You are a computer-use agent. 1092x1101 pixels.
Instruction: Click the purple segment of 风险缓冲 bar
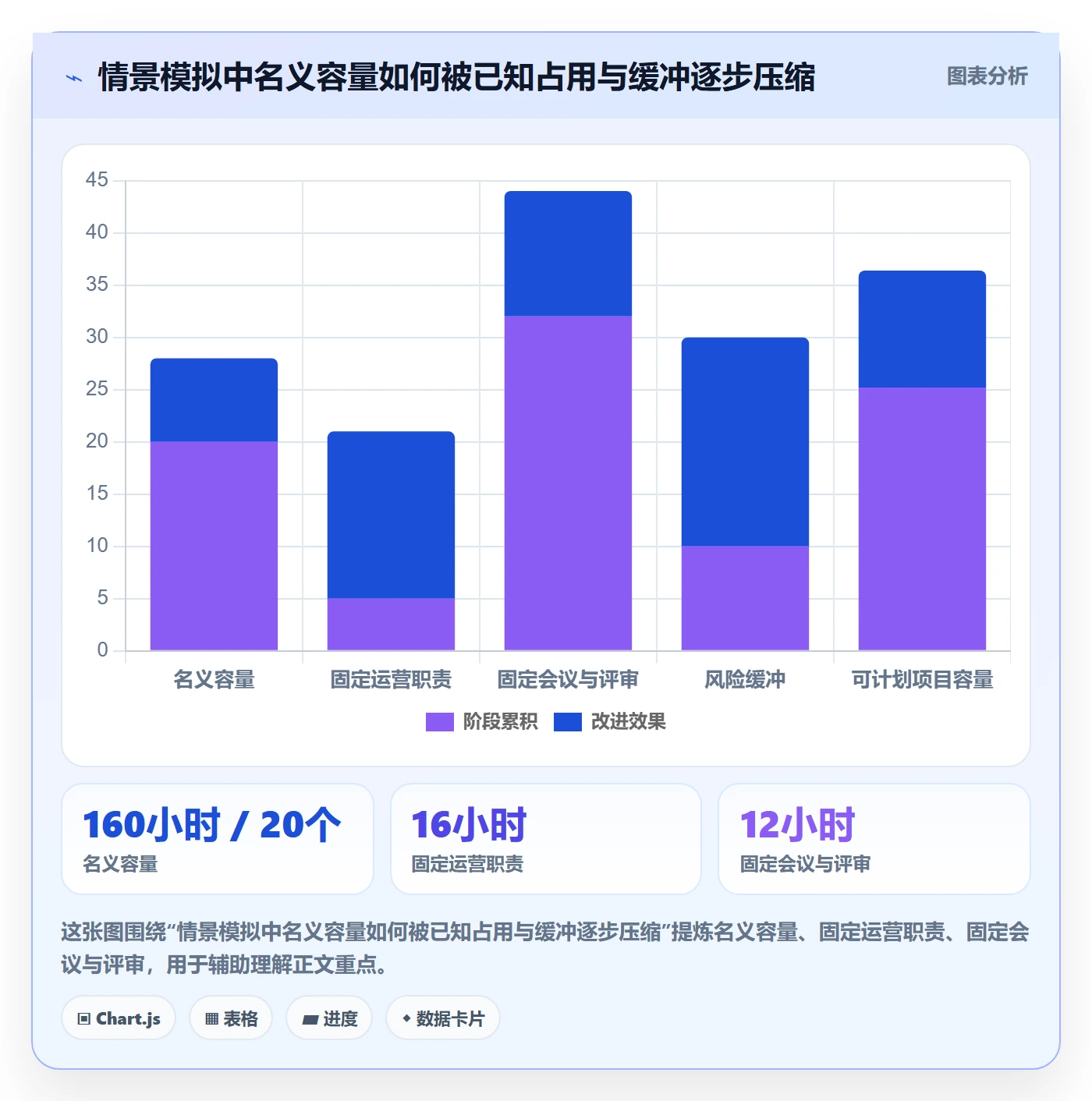point(745,598)
